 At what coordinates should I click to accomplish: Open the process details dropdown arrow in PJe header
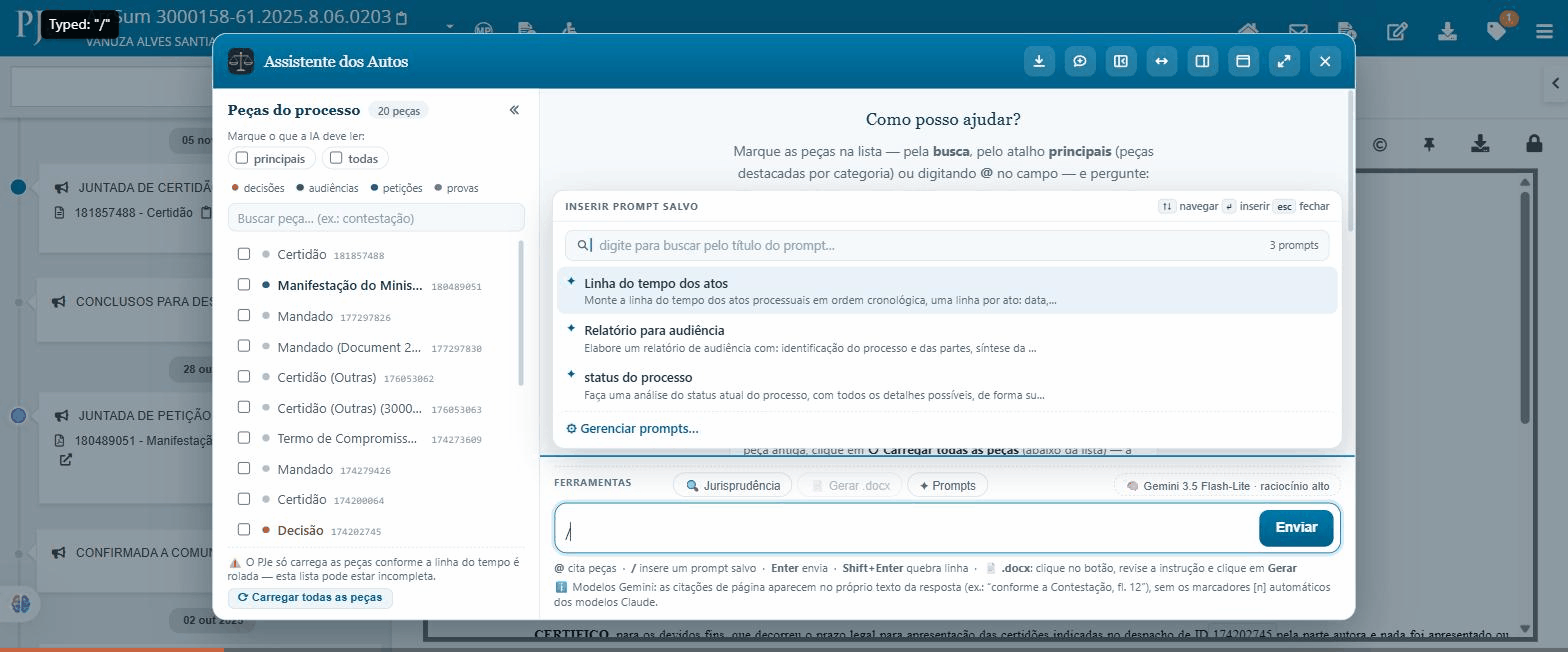449,27
